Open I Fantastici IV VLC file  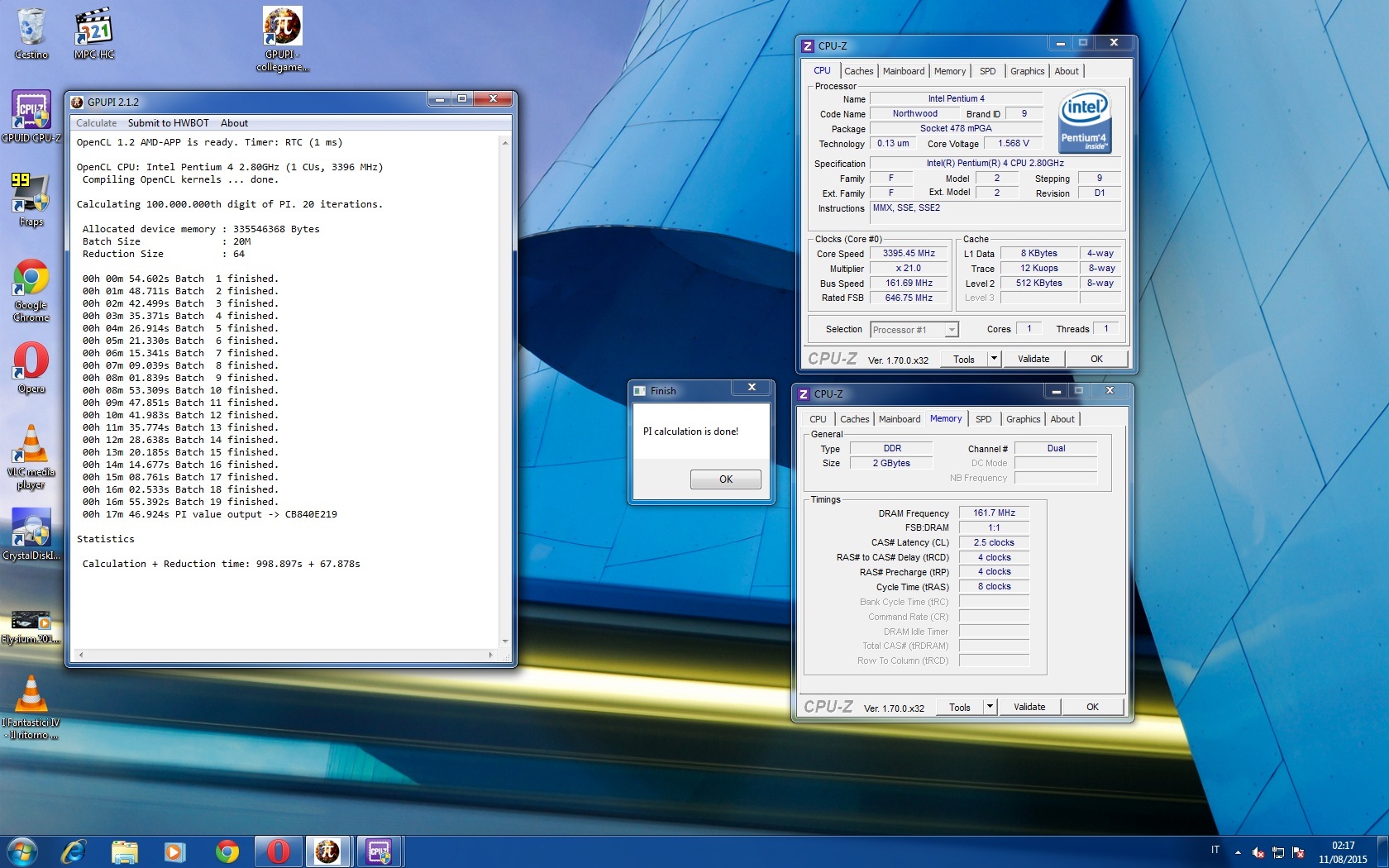click(31, 707)
